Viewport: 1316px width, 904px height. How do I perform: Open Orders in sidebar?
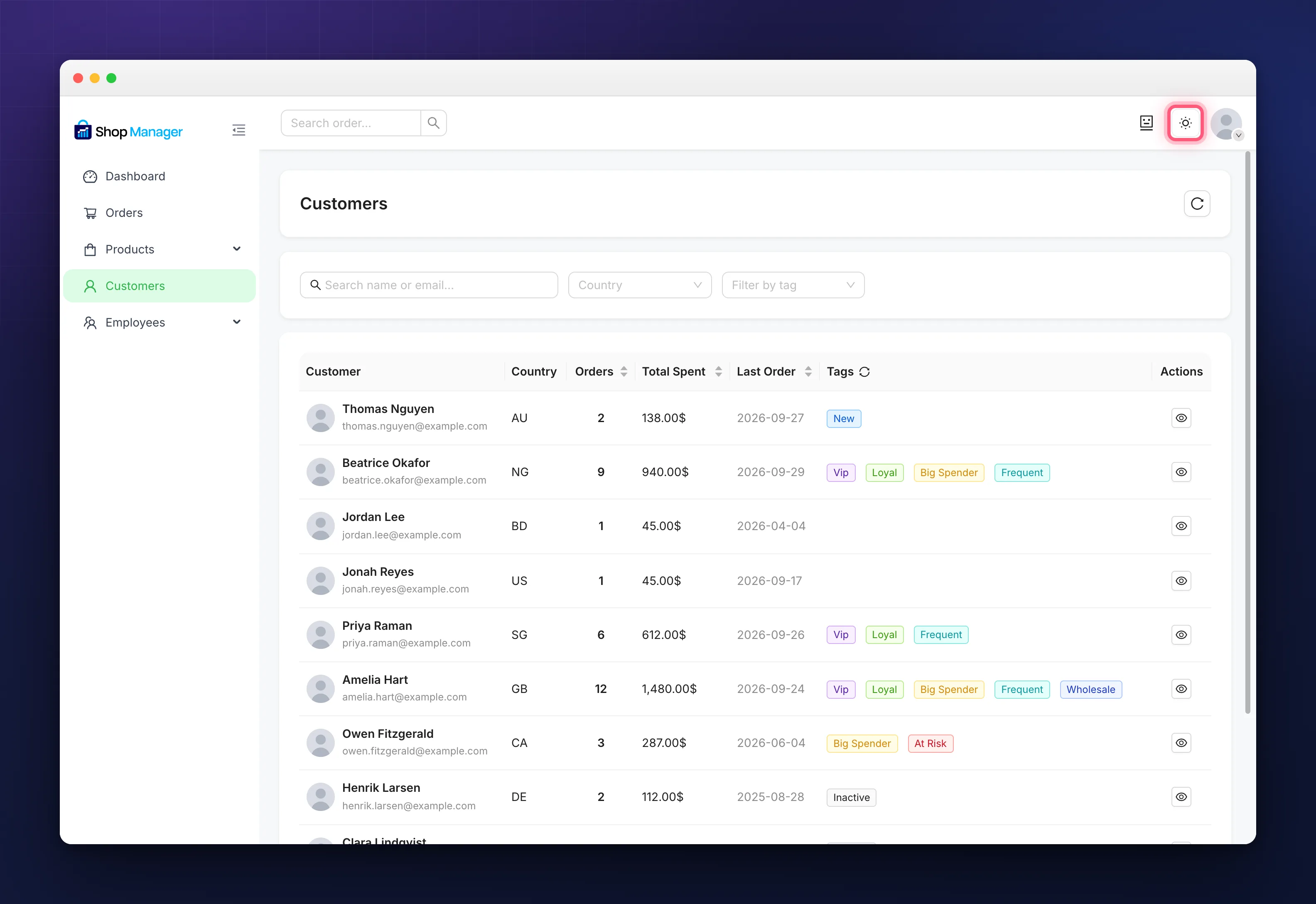click(x=159, y=213)
